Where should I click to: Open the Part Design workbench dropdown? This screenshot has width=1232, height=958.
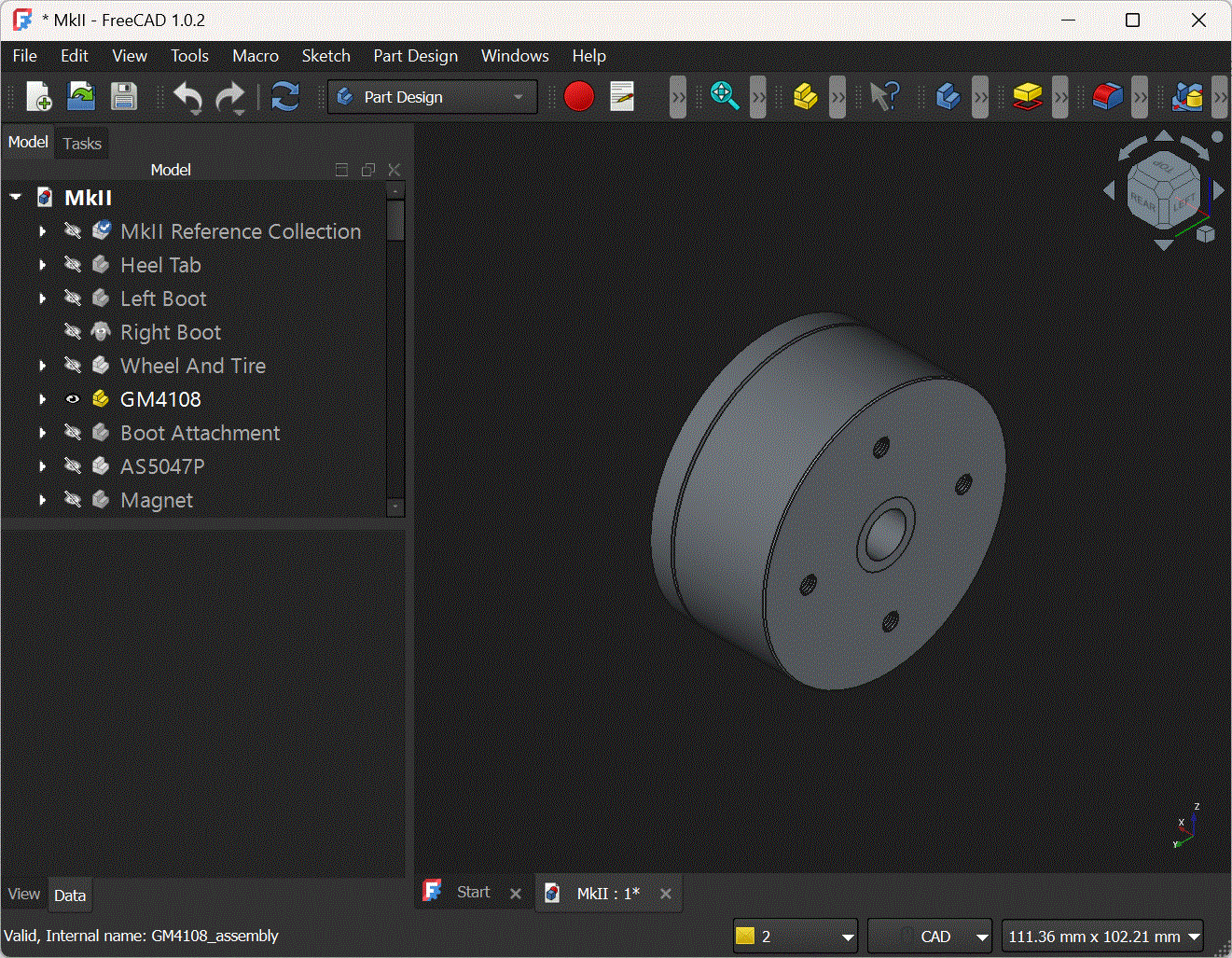point(432,97)
